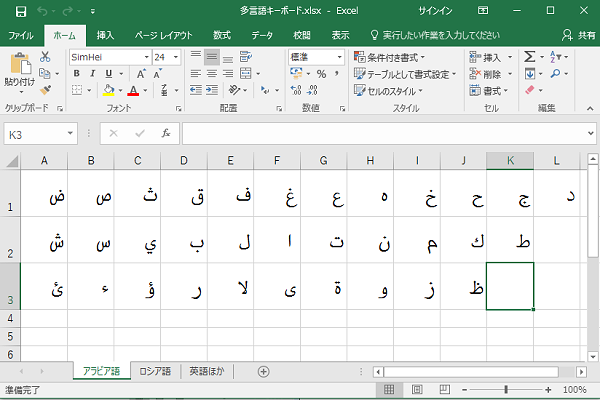600x400 pixels.
Task: Click the Undo arrow in the title bar
Action: coord(42,11)
